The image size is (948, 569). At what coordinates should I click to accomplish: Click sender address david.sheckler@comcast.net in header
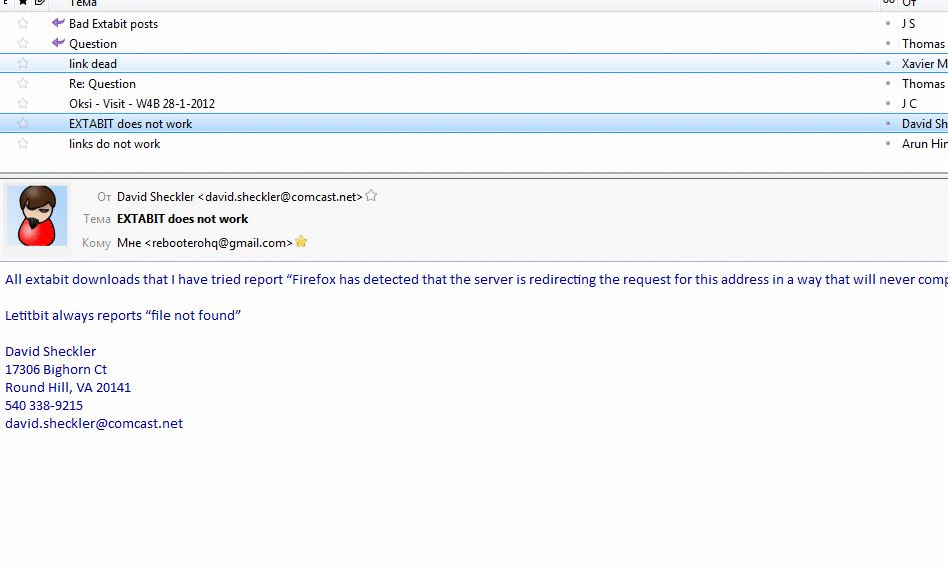tap(280, 197)
